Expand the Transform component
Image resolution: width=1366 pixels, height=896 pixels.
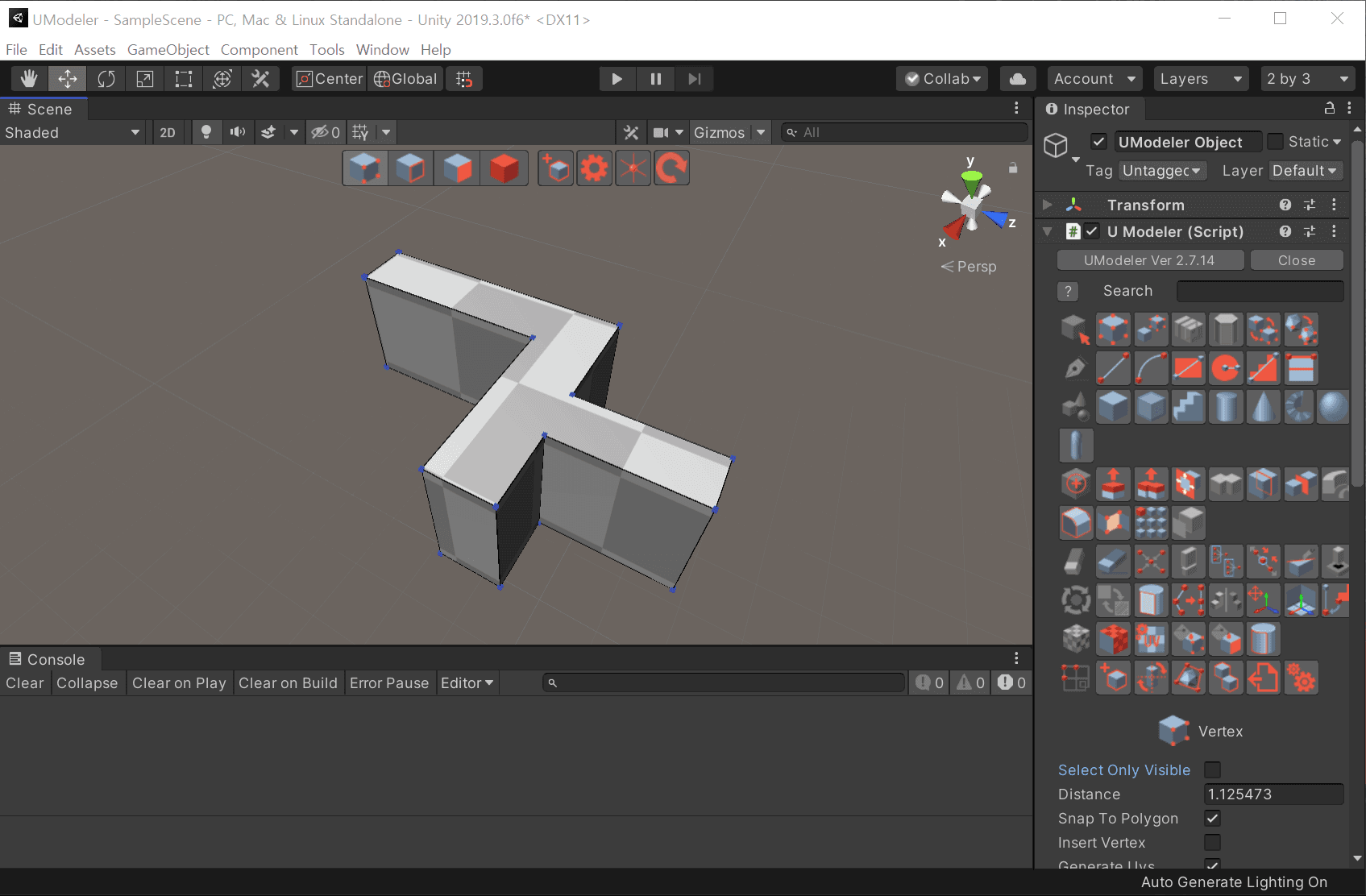(1047, 205)
